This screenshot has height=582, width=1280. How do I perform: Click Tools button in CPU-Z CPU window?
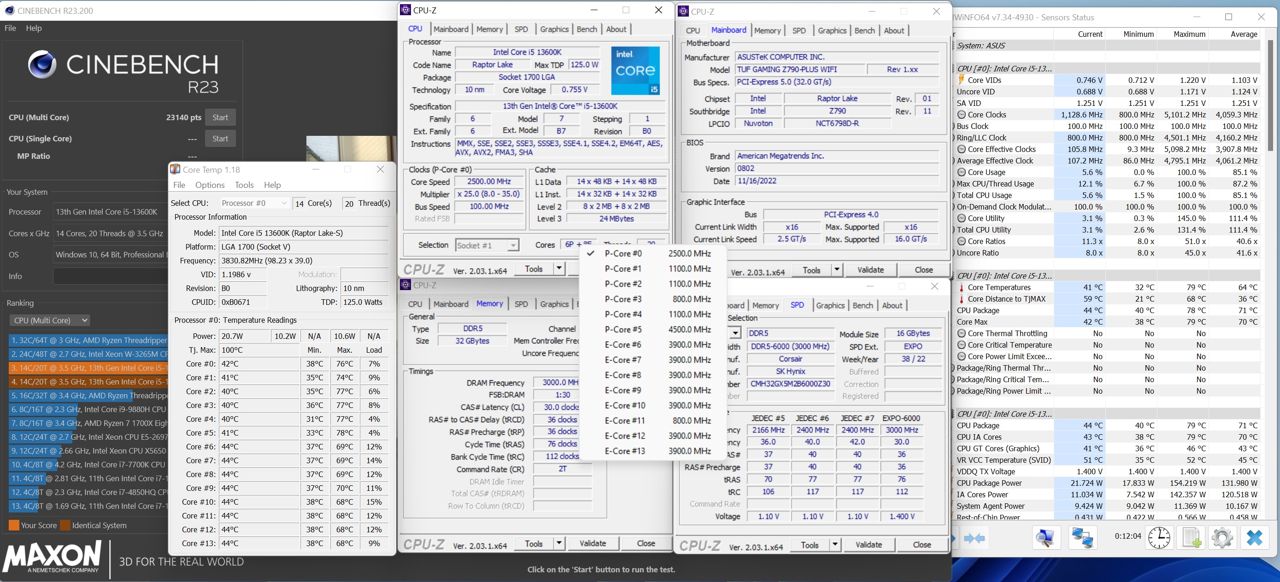click(533, 269)
